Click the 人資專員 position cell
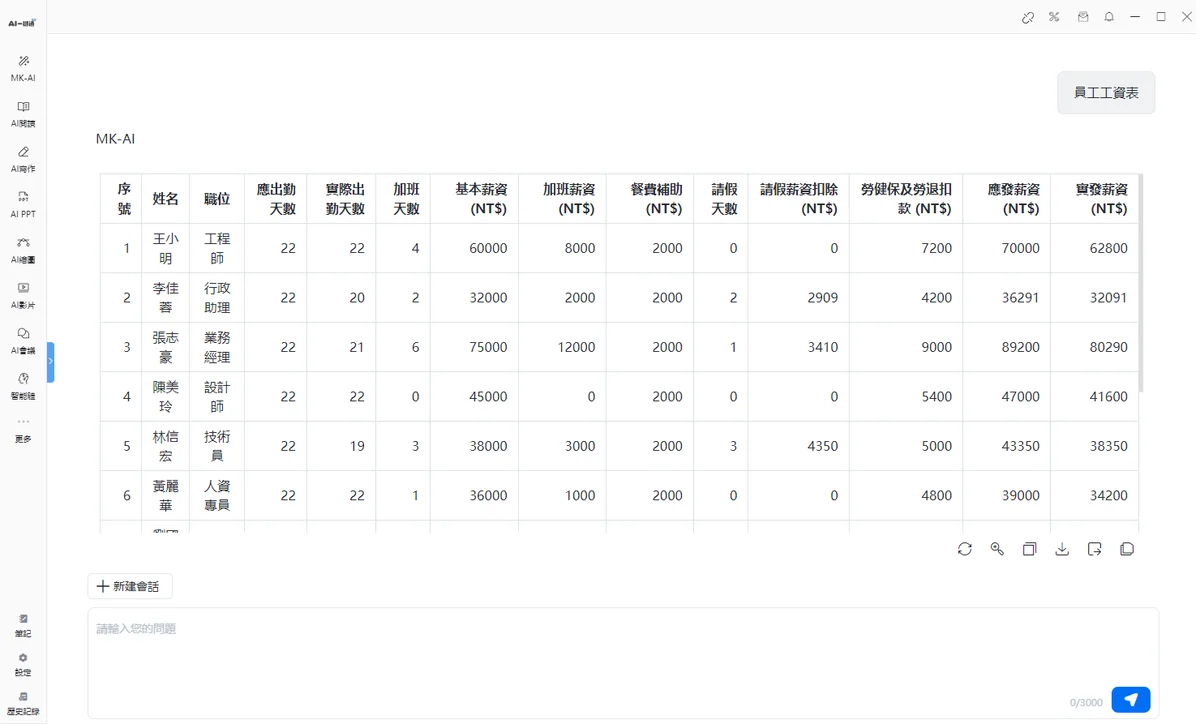Image resolution: width=1200 pixels, height=724 pixels. click(217, 495)
